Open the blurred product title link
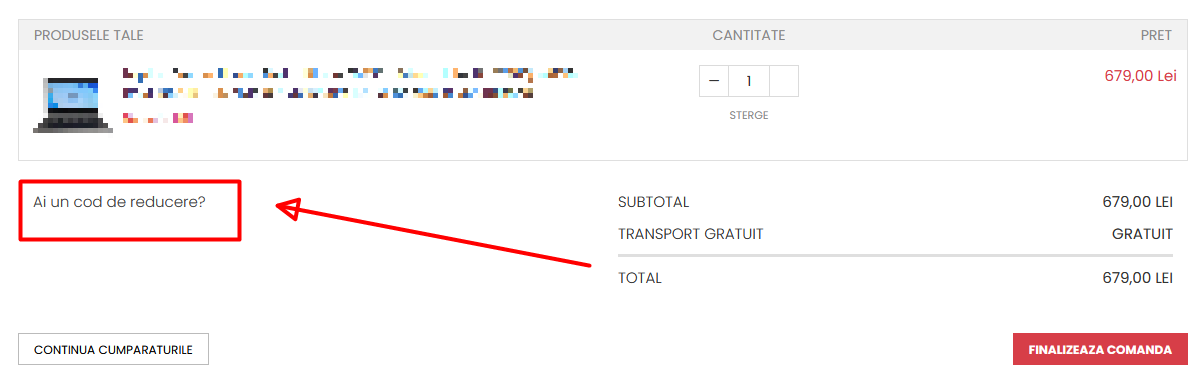Screen dimensions: 1200x384 tap(350, 83)
